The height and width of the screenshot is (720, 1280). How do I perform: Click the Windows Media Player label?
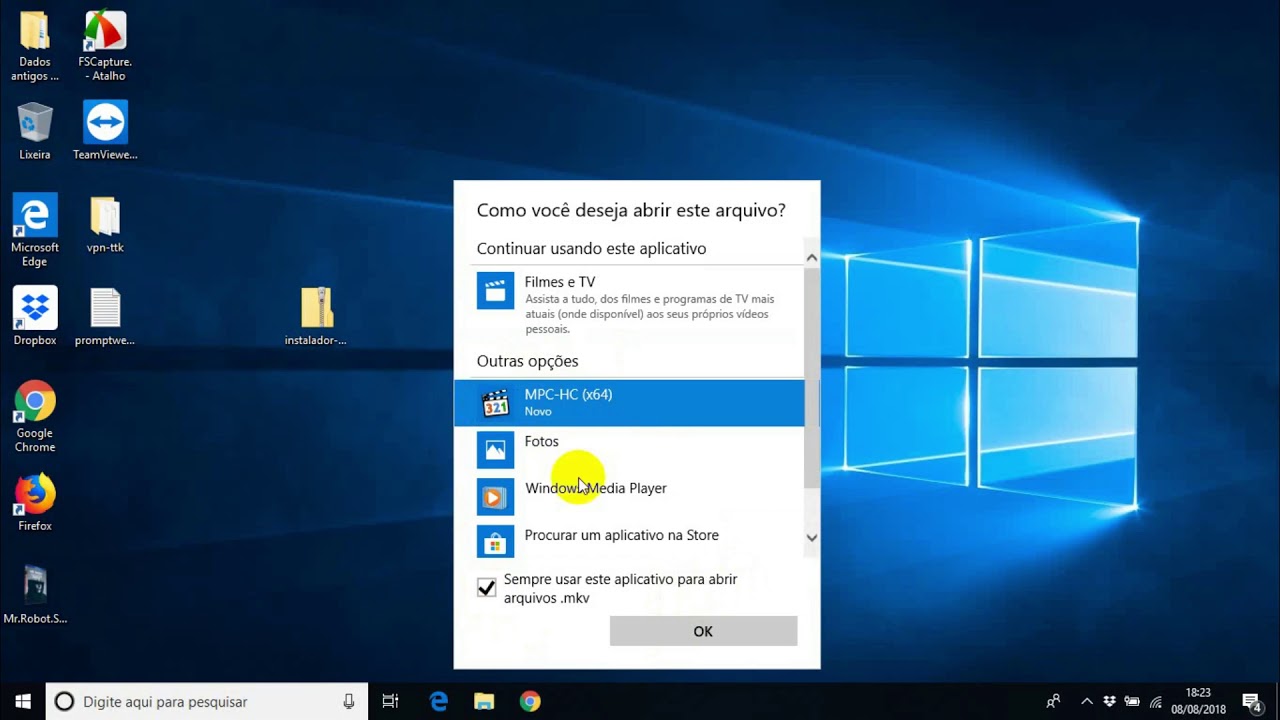click(596, 488)
